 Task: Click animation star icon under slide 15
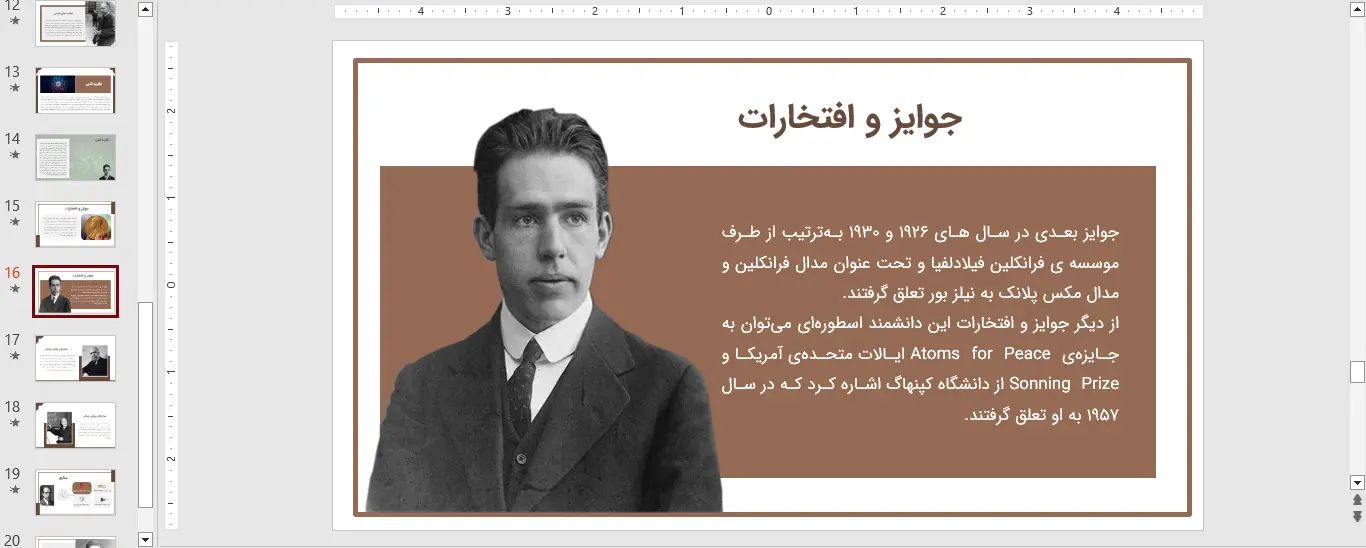(14, 222)
